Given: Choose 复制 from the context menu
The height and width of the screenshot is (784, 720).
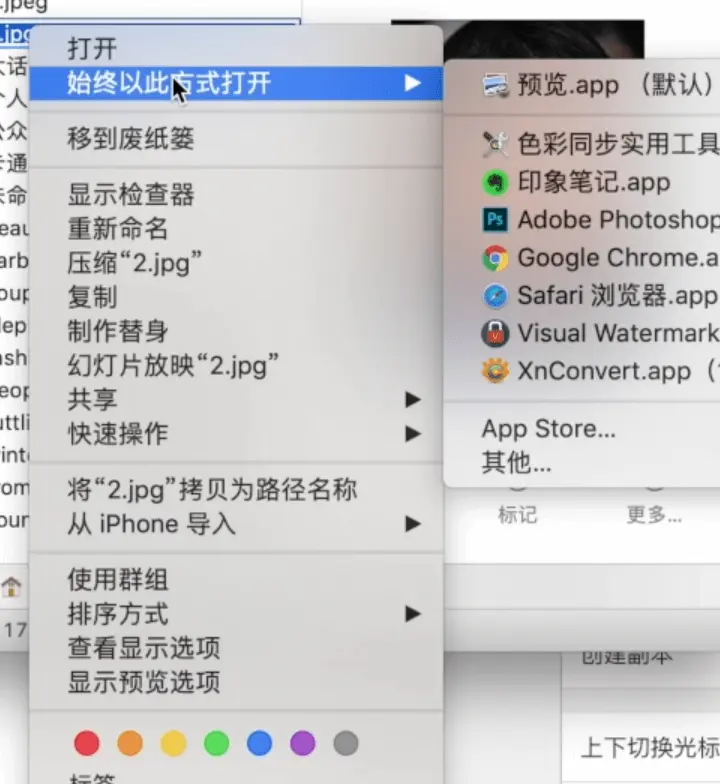Looking at the screenshot, I should 236,296.
